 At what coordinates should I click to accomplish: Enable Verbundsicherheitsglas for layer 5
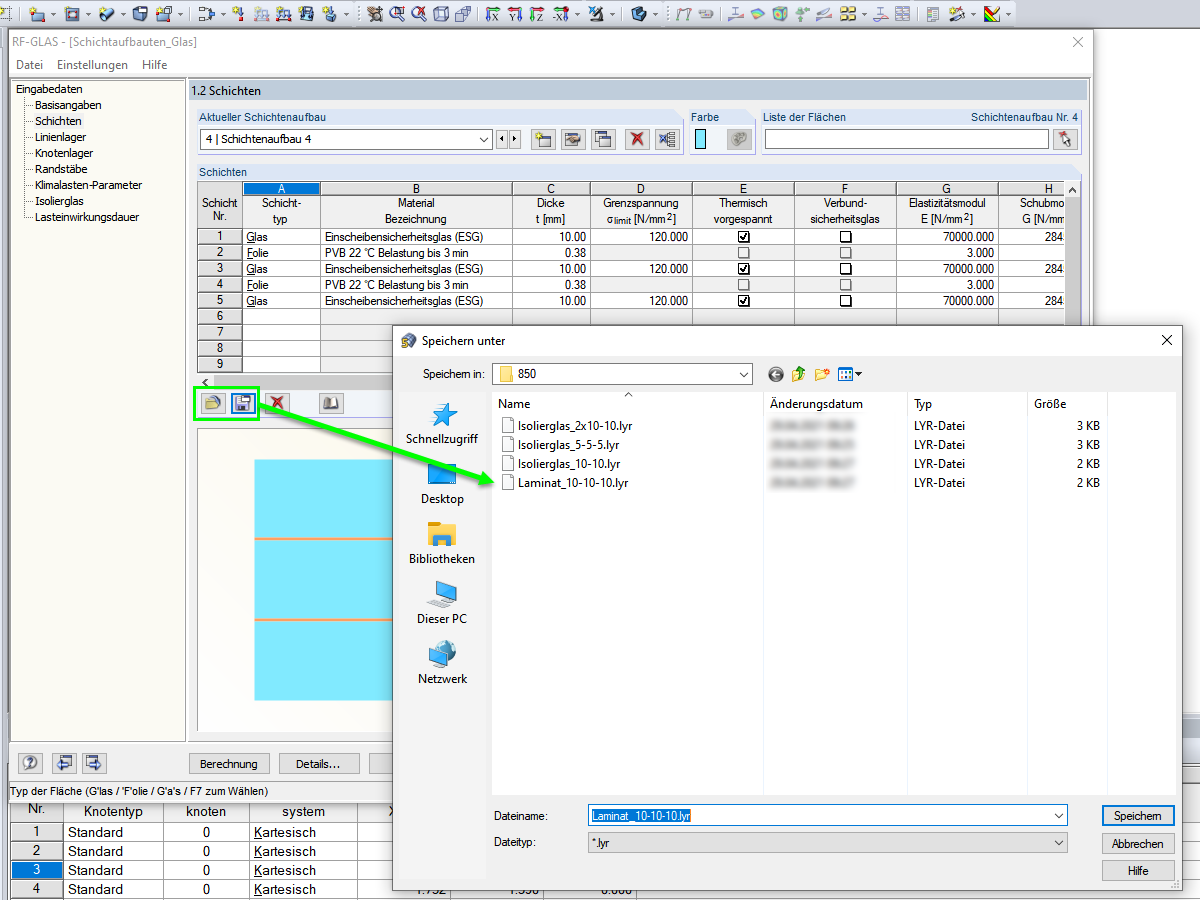[846, 301]
